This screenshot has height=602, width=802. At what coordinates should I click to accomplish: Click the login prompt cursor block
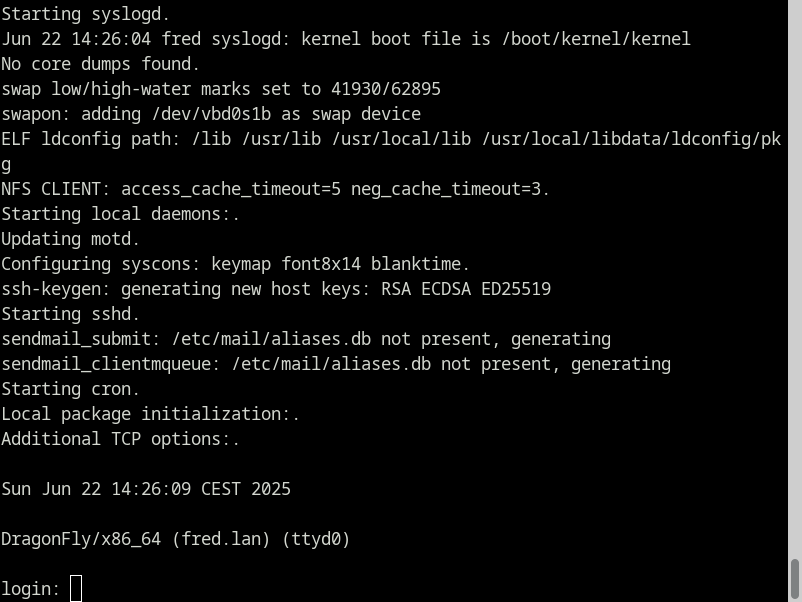click(76, 589)
